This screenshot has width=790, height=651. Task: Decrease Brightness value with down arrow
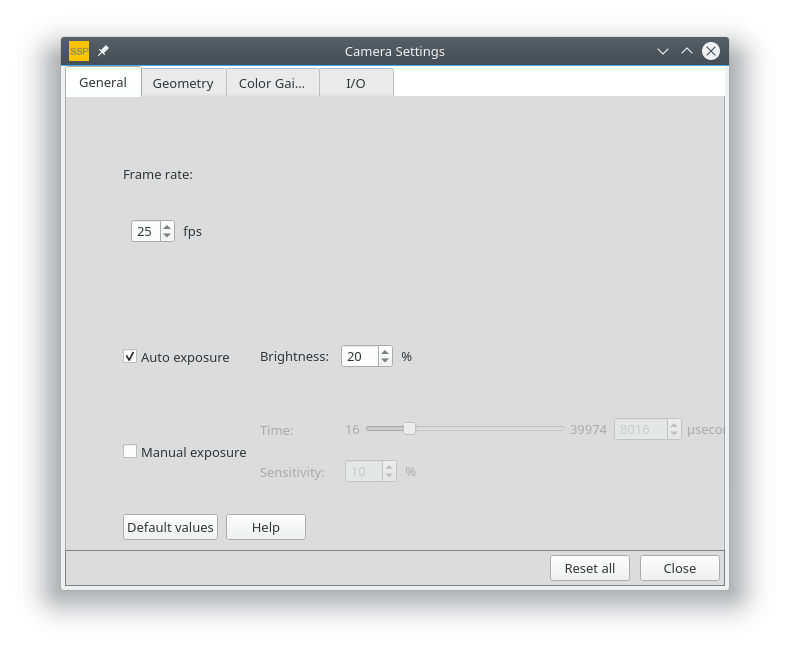385,361
